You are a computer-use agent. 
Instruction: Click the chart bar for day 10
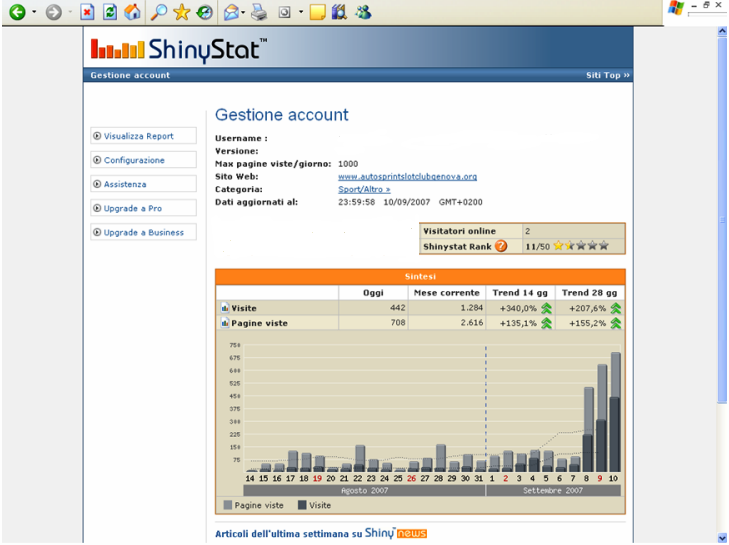point(615,412)
